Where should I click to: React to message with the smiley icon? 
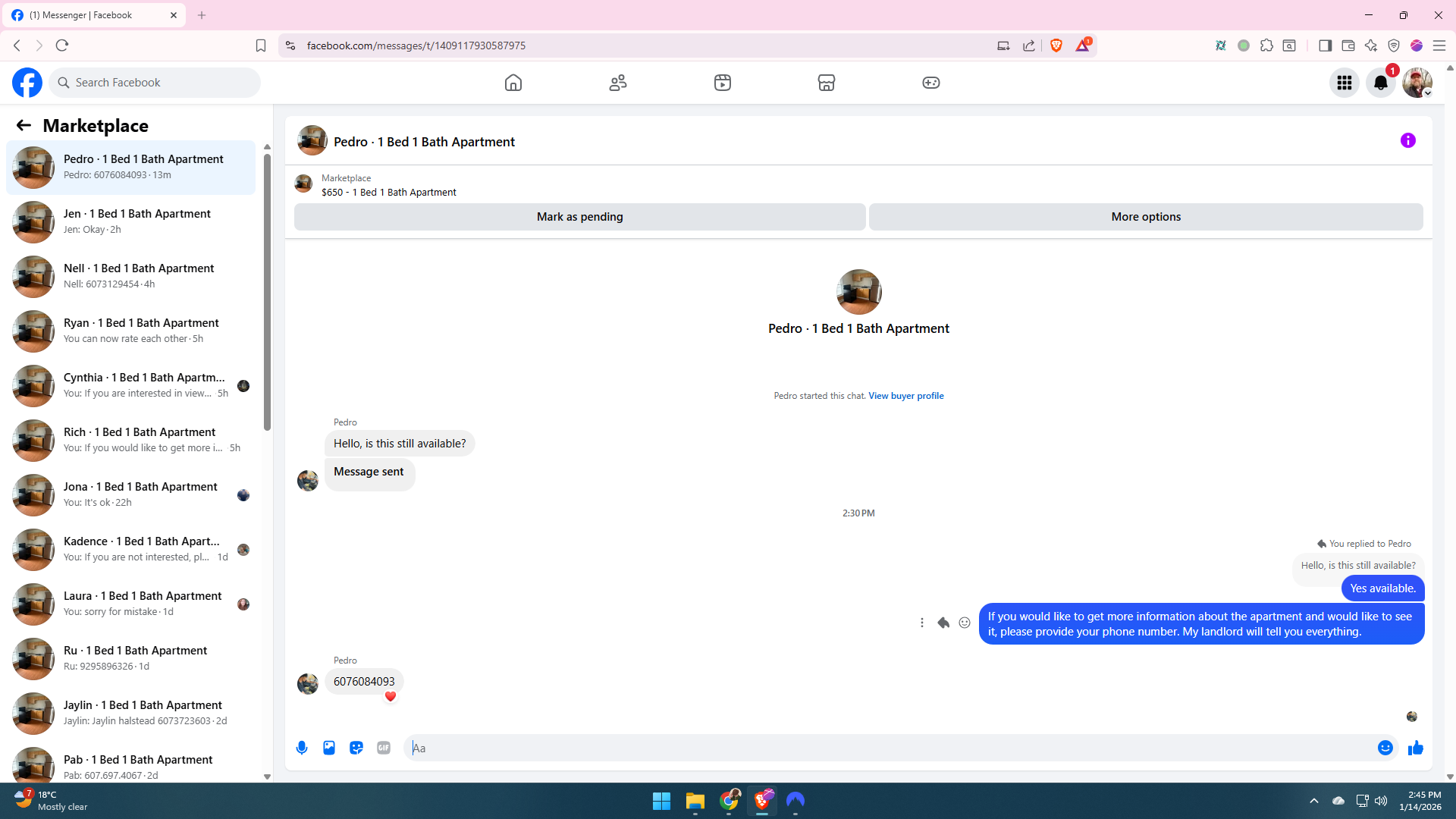(964, 623)
